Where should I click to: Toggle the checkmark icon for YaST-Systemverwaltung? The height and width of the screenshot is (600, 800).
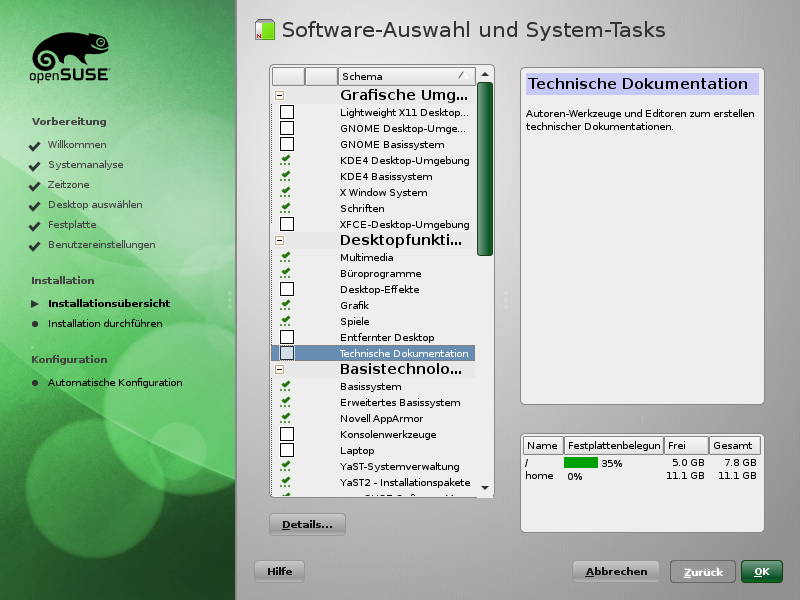point(286,466)
